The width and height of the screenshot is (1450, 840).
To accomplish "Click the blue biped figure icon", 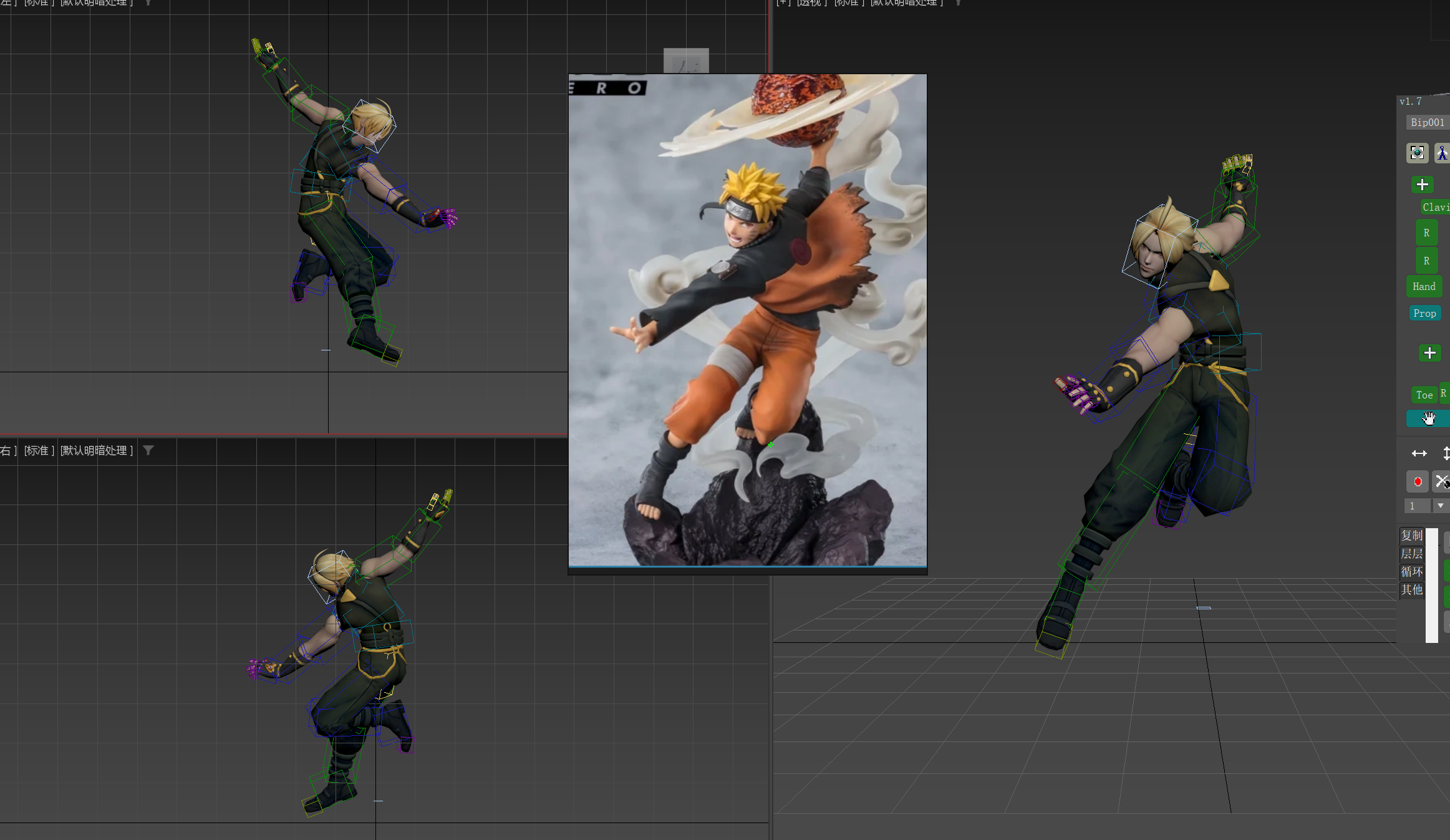I will click(x=1442, y=153).
